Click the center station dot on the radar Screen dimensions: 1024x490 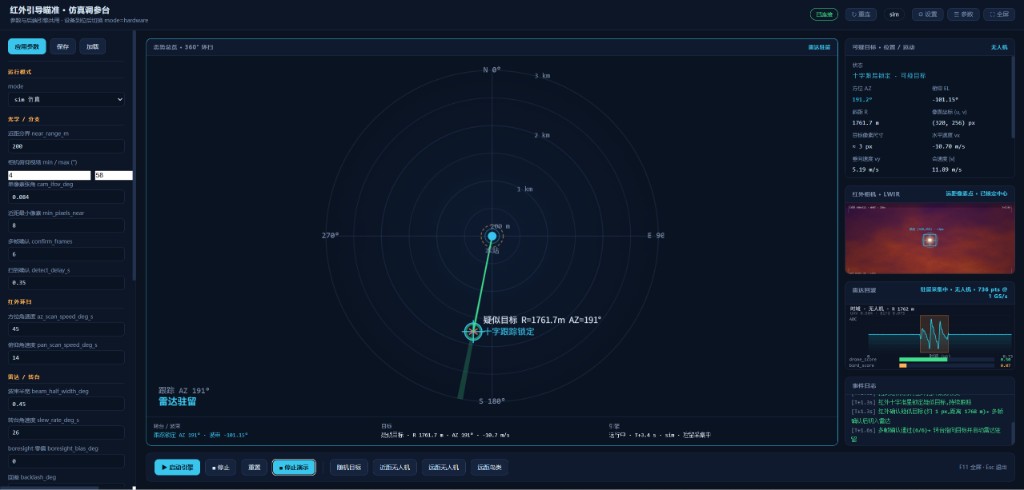[492, 236]
